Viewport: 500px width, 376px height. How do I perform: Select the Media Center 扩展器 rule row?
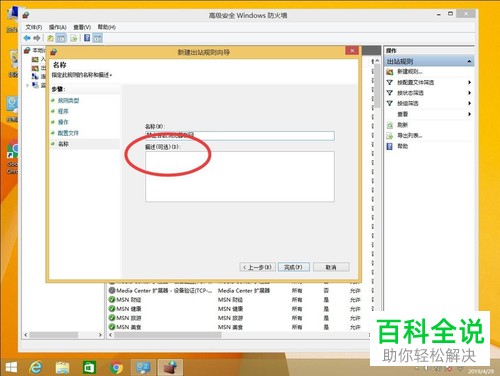238,291
